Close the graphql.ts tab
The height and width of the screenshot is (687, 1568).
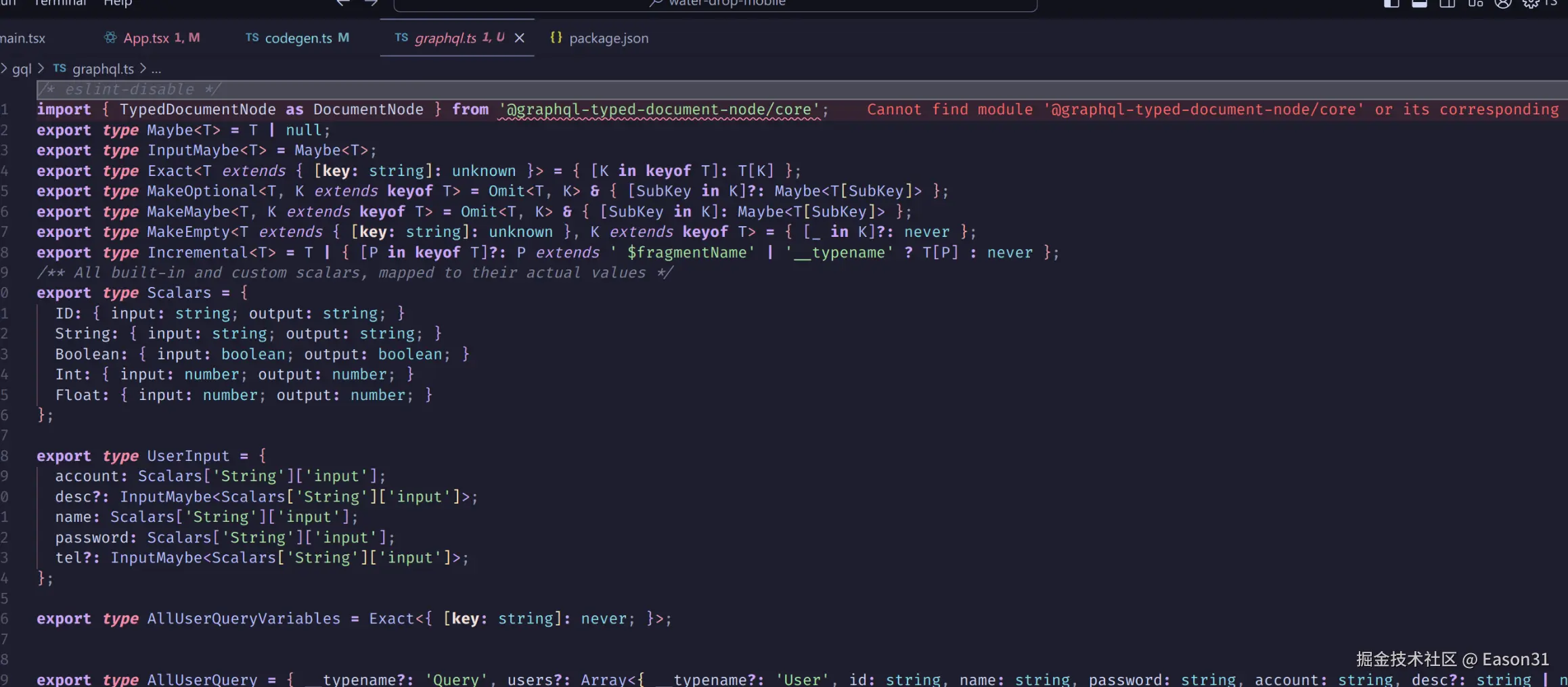pyautogui.click(x=519, y=38)
